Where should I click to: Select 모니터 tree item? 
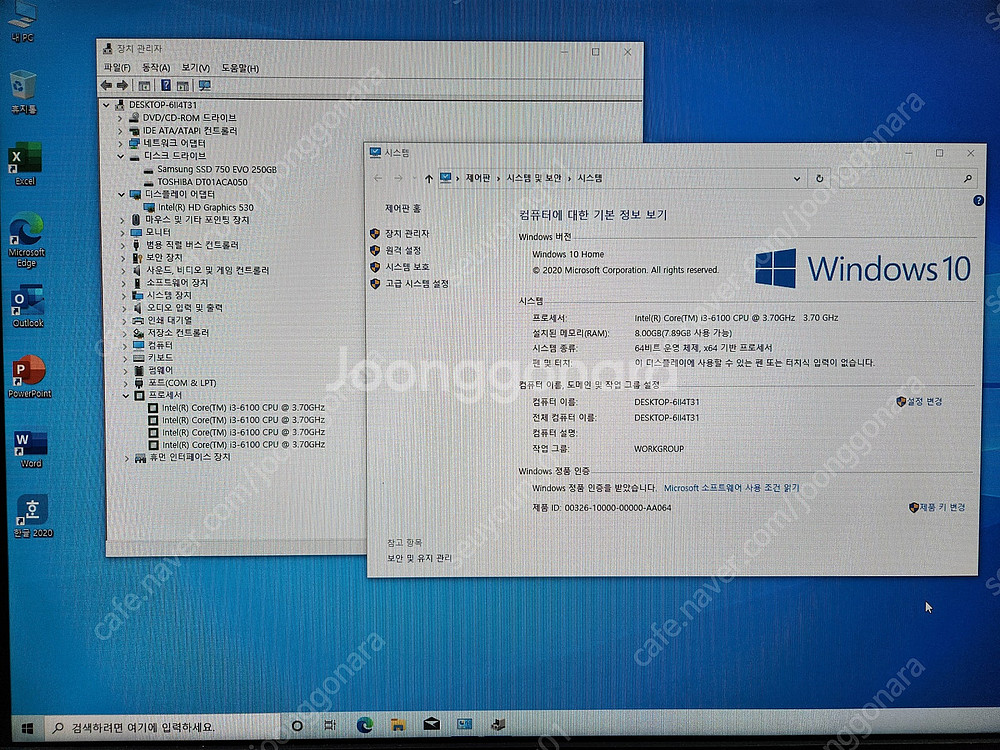pyautogui.click(x=158, y=232)
